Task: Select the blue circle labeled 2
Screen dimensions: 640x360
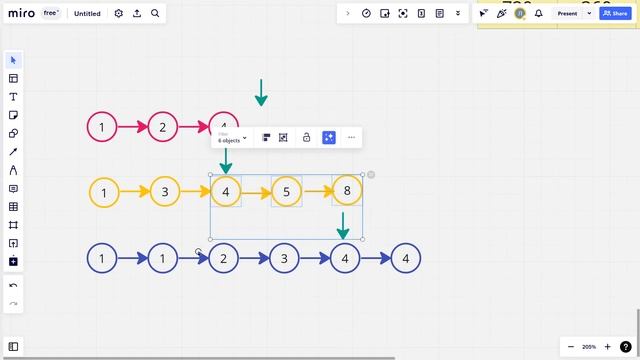Action: (223, 258)
